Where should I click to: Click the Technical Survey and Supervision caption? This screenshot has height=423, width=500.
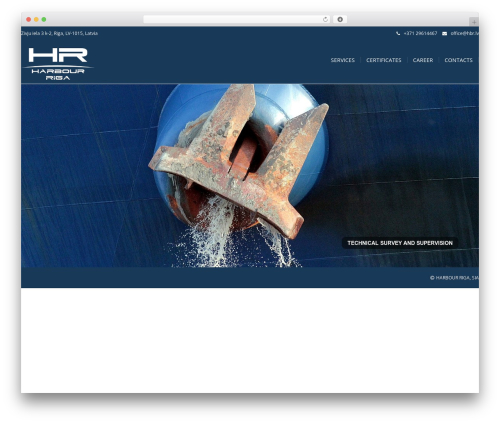coord(400,243)
